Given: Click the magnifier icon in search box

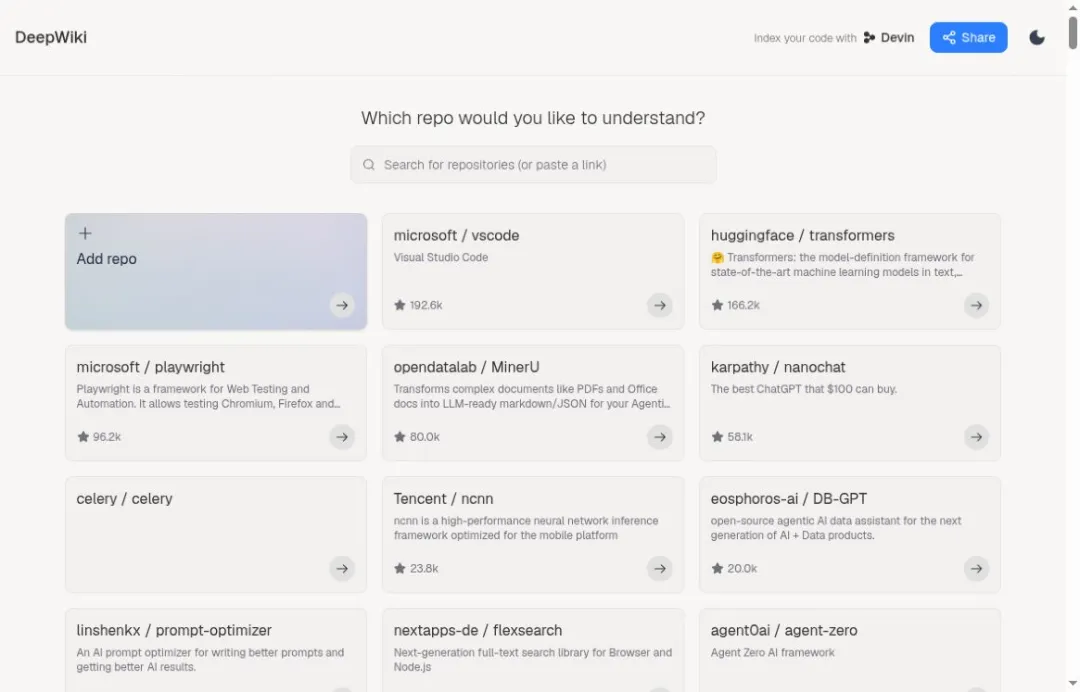Looking at the screenshot, I should click(369, 165).
